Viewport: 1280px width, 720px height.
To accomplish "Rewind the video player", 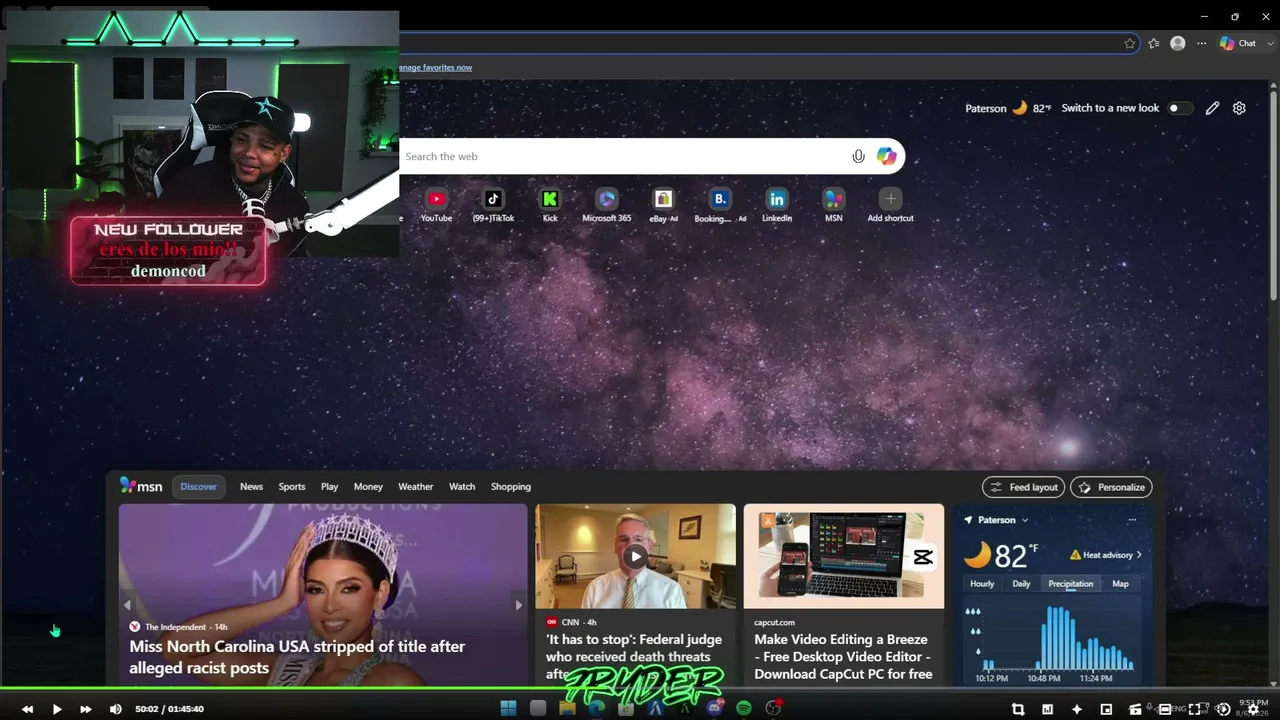I will click(27, 709).
